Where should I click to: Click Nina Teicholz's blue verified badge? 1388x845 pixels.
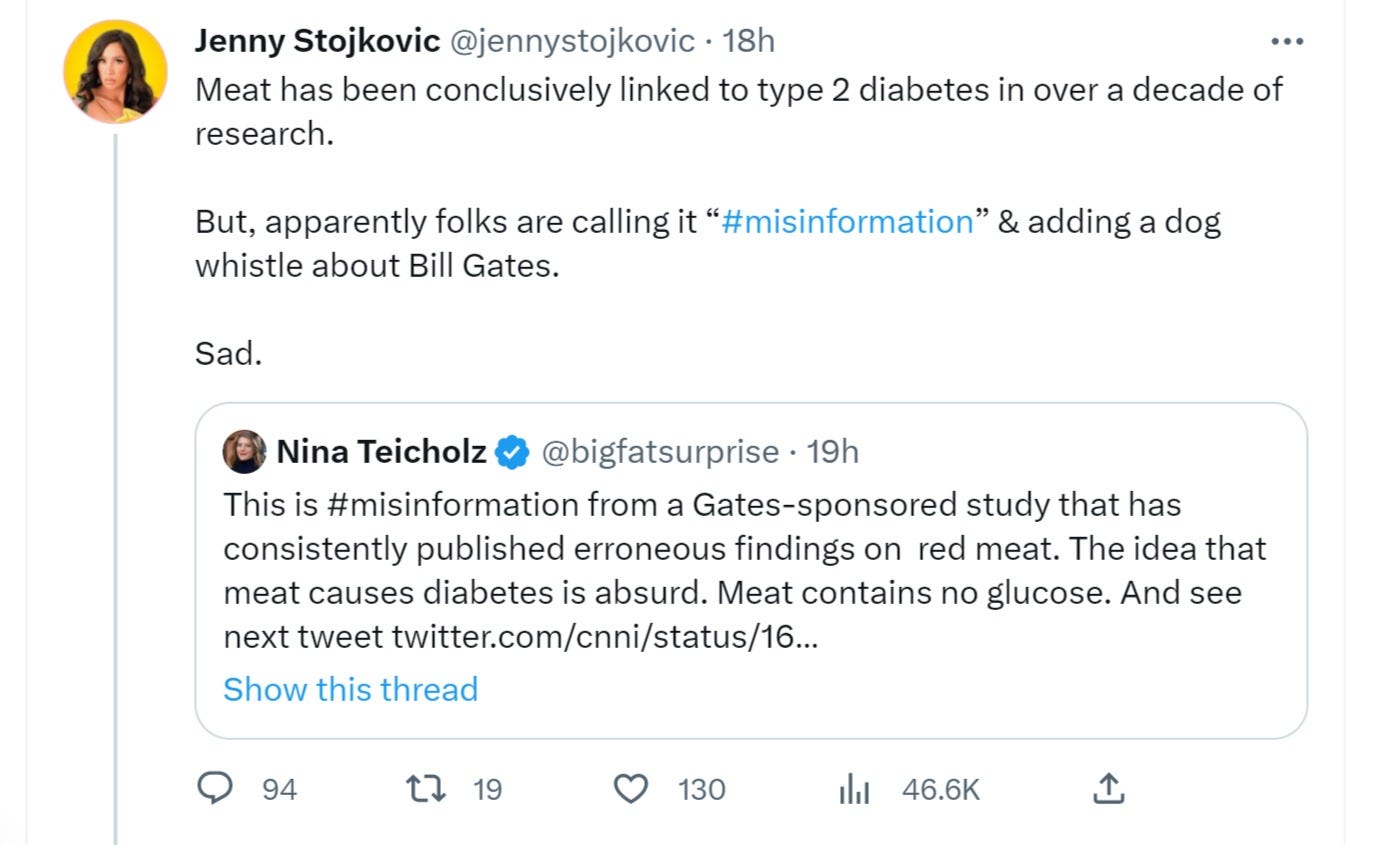coord(513,452)
